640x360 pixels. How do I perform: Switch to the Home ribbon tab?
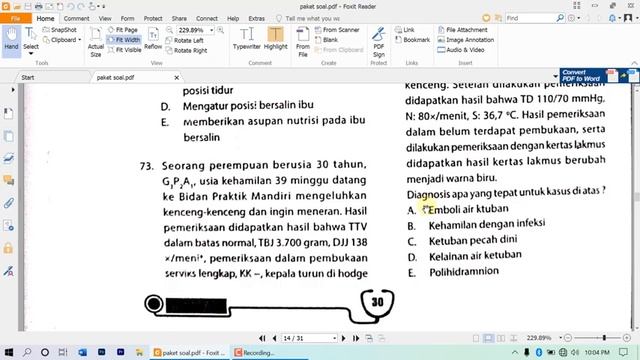(x=45, y=18)
